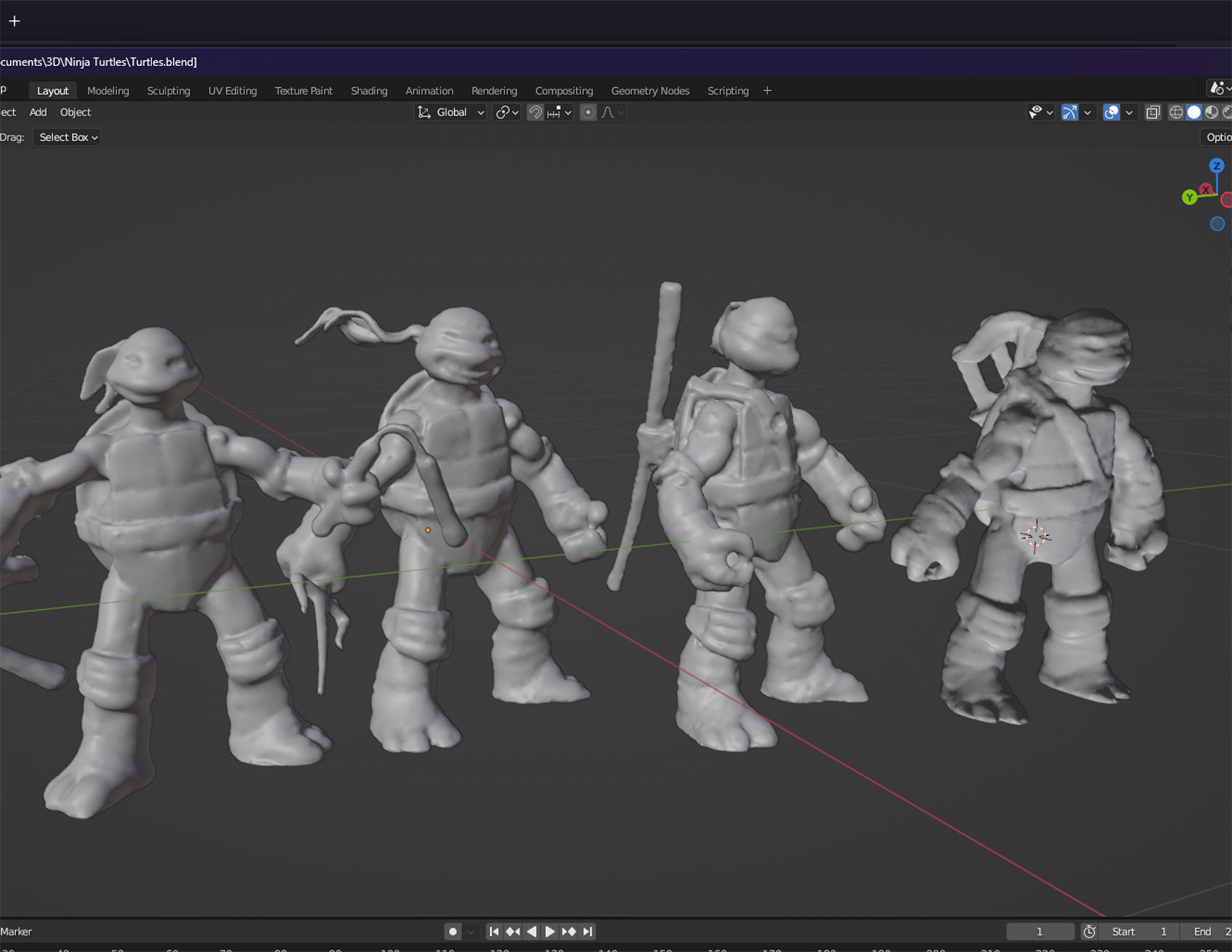Jump to first frame in timeline
This screenshot has height=952, width=1232.
pos(494,931)
